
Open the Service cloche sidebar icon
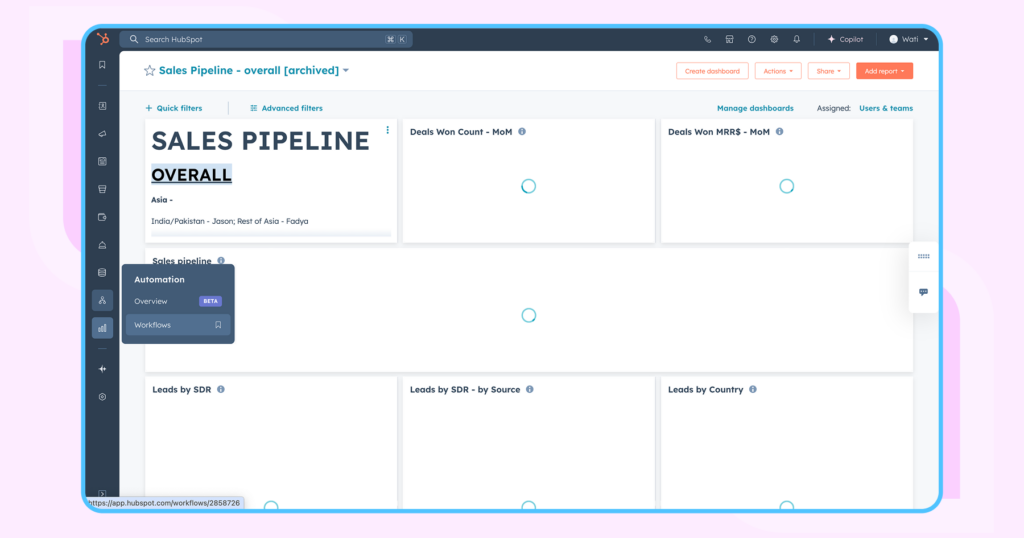tap(103, 245)
